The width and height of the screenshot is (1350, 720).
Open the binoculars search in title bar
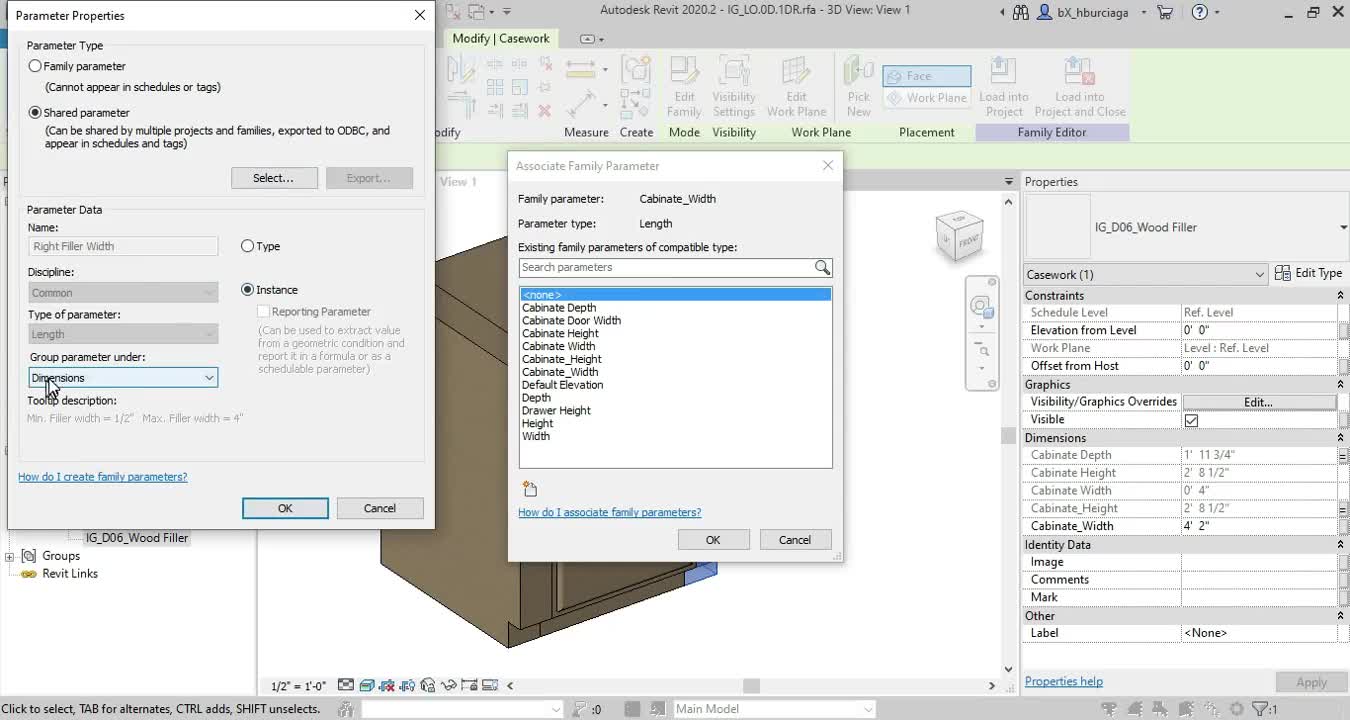pyautogui.click(x=1020, y=12)
